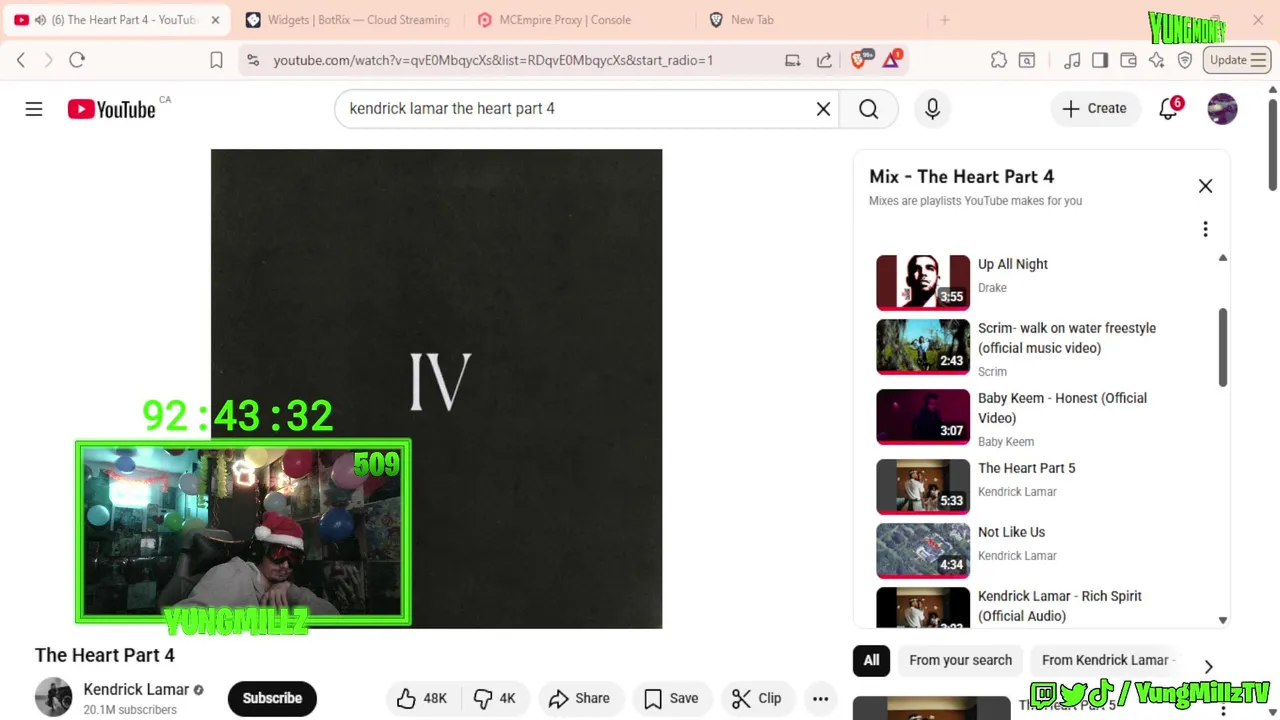This screenshot has height=720, width=1280.
Task: Create a Clip of the video
Action: point(756,699)
